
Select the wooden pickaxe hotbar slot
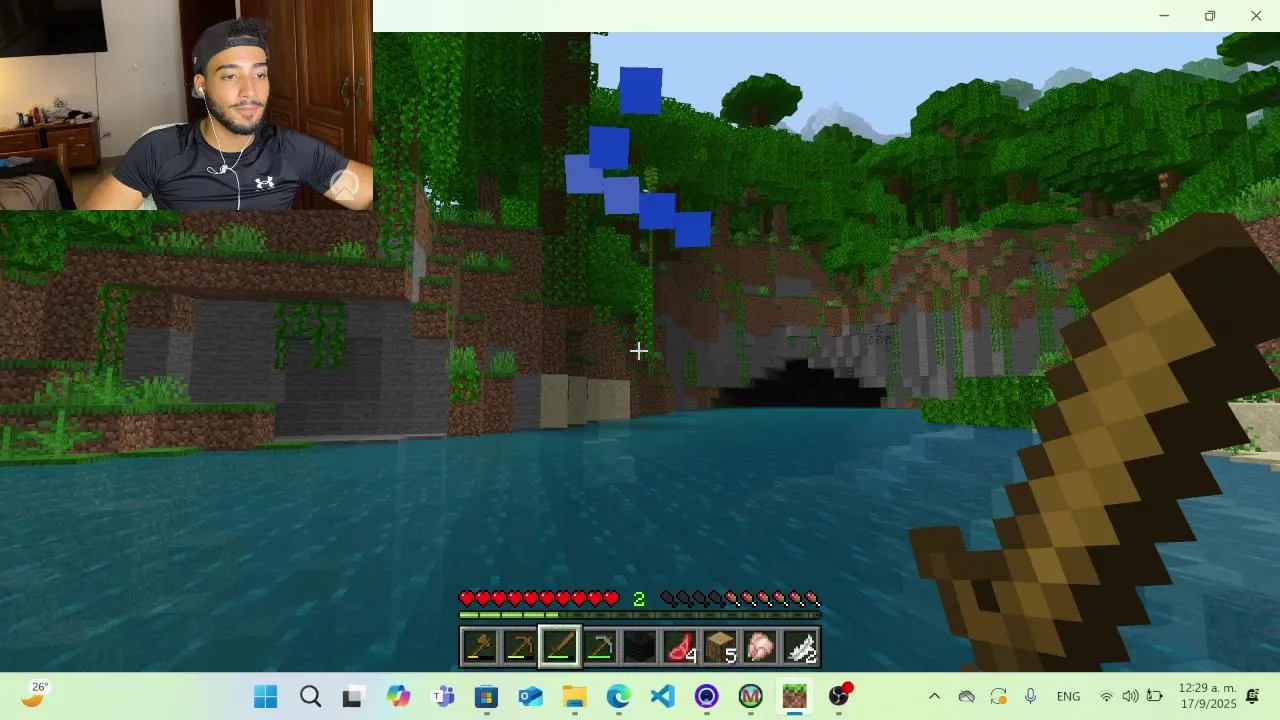[x=520, y=648]
